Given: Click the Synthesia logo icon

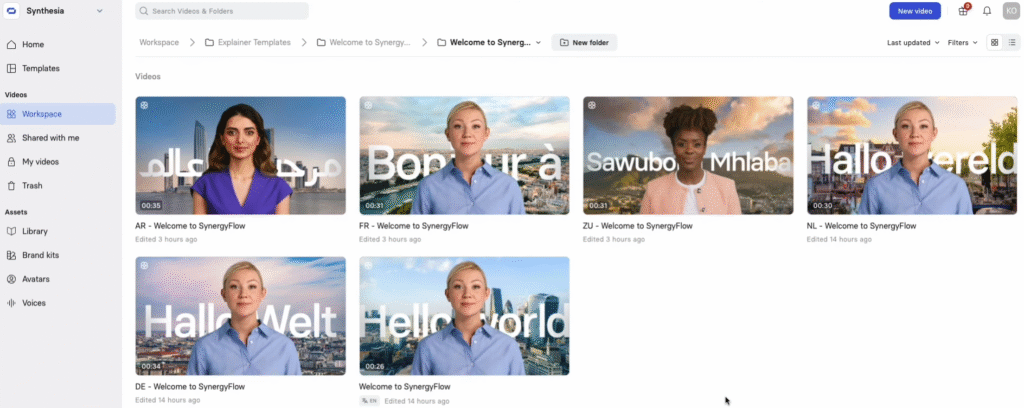Looking at the screenshot, I should click(12, 10).
